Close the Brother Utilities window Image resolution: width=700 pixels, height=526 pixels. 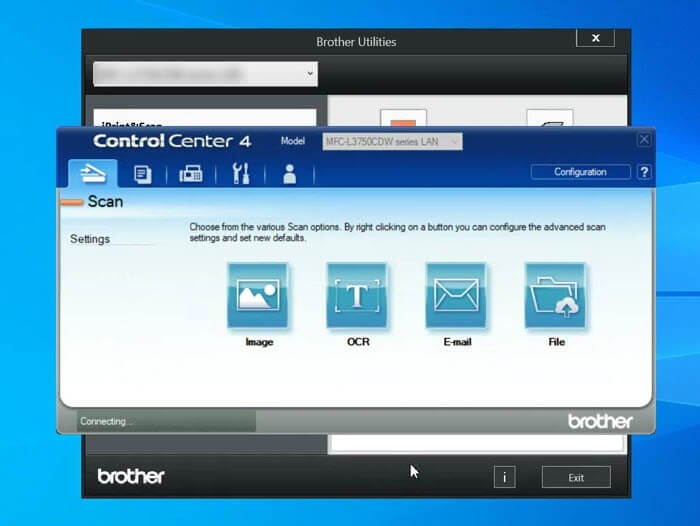coord(596,38)
